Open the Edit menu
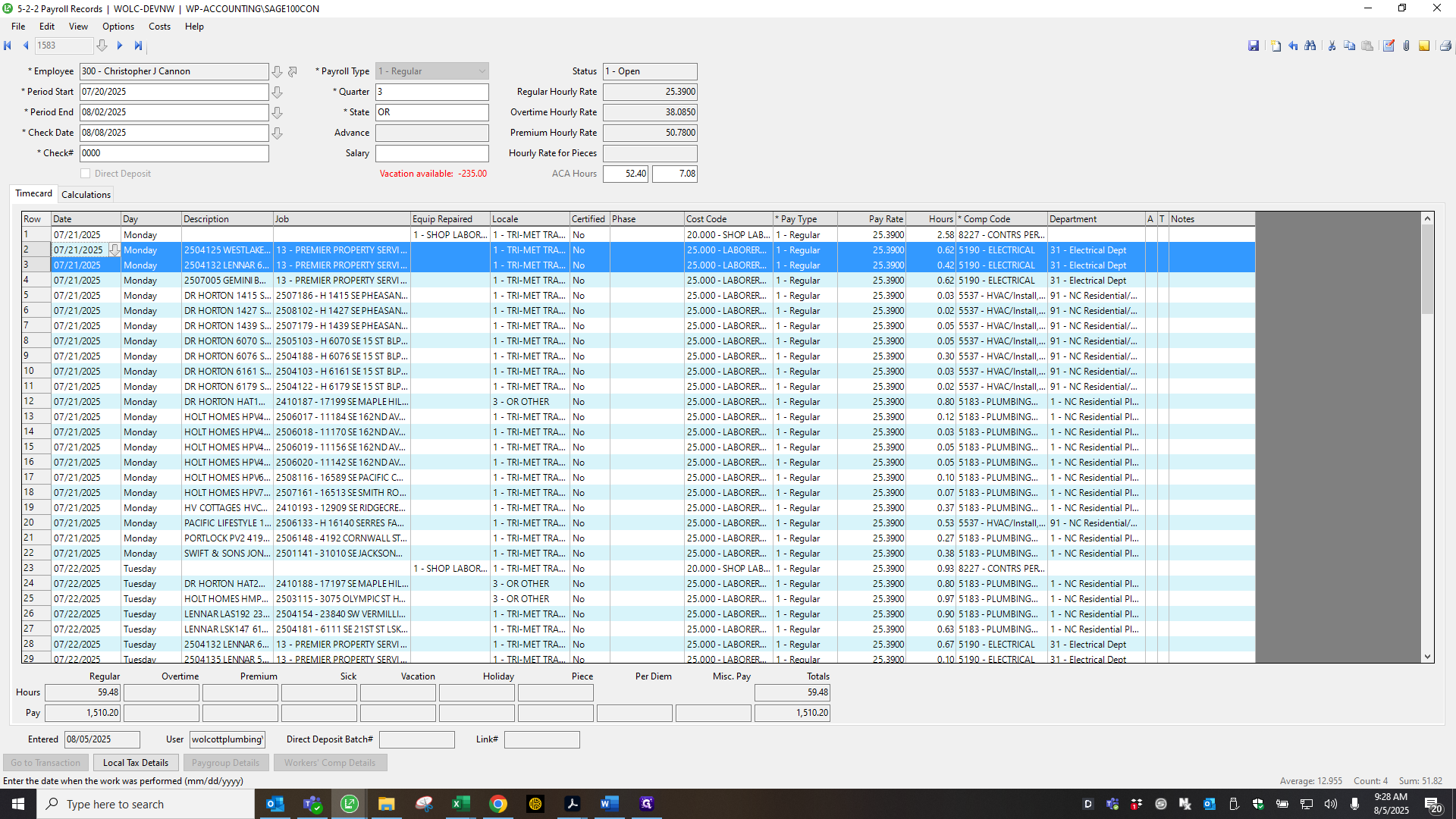1456x819 pixels. click(x=47, y=27)
